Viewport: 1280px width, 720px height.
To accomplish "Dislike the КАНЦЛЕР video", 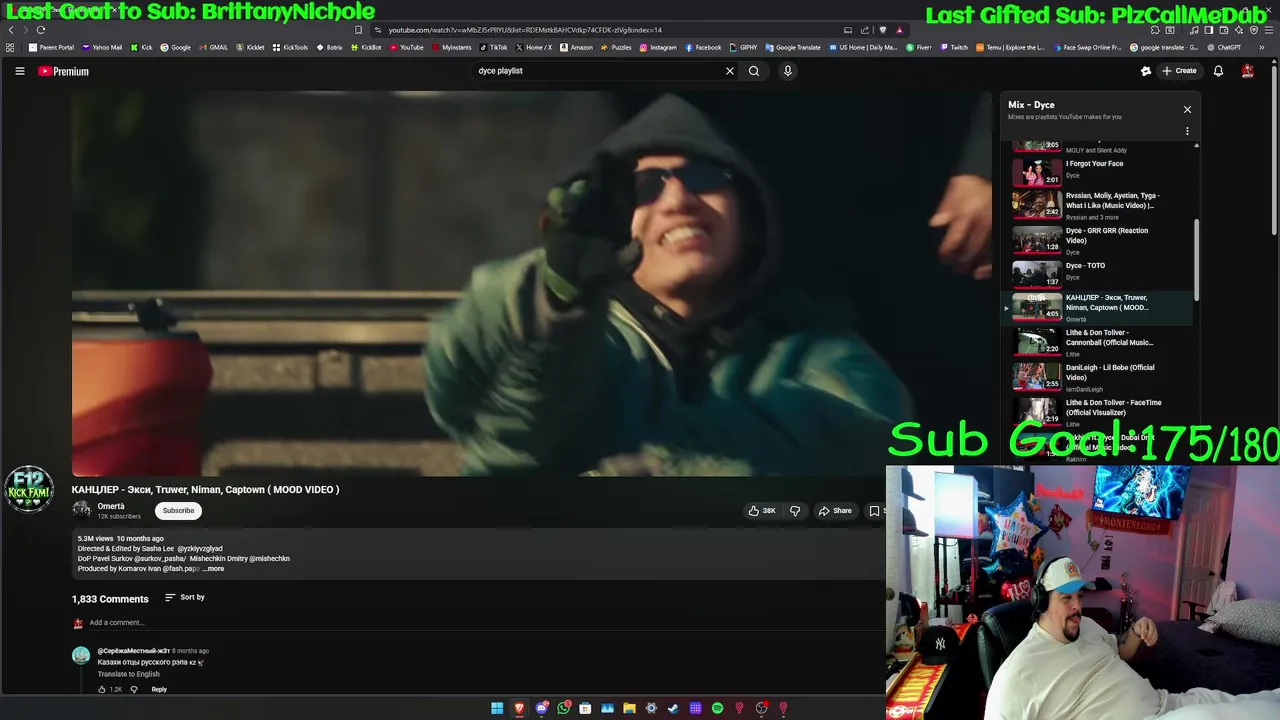I will (795, 511).
